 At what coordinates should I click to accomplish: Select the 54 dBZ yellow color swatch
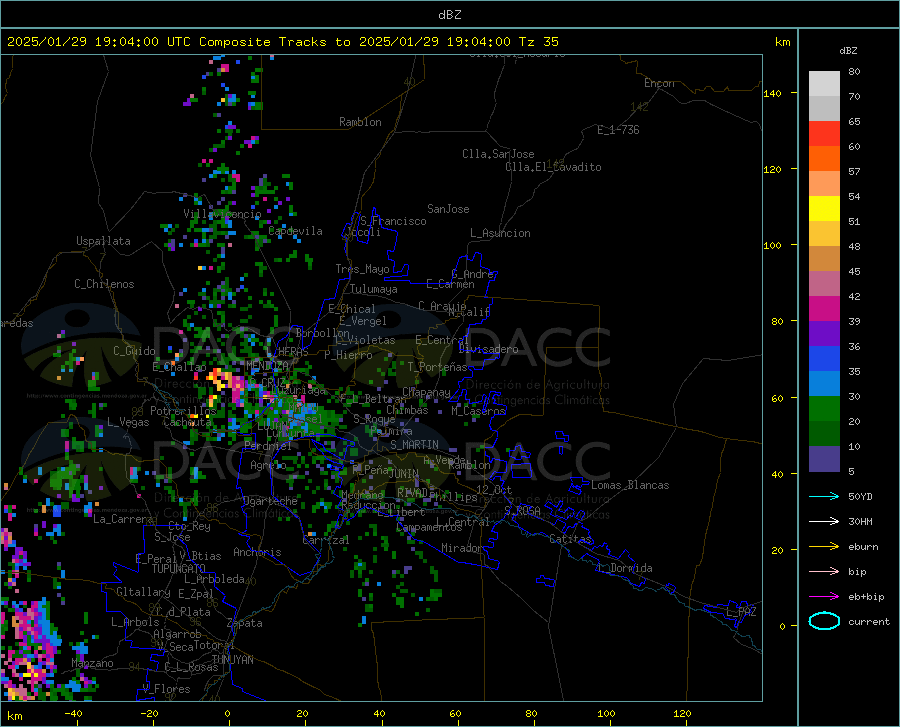click(x=824, y=209)
